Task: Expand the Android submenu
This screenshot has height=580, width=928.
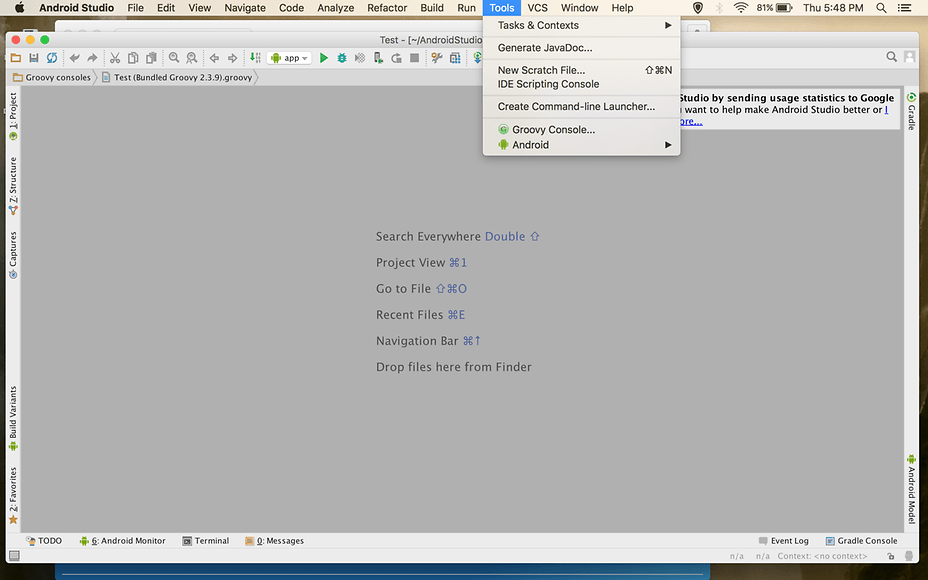Action: (x=582, y=145)
